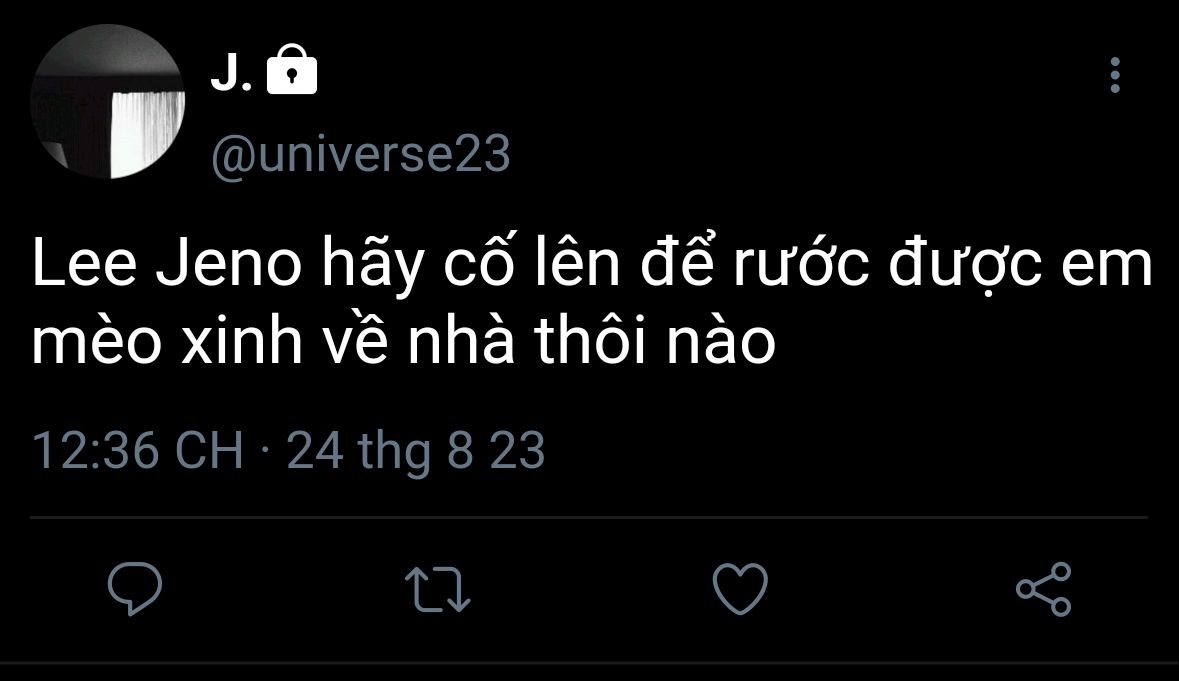
Task: Open the reply speech bubble icon
Action: pos(135,589)
